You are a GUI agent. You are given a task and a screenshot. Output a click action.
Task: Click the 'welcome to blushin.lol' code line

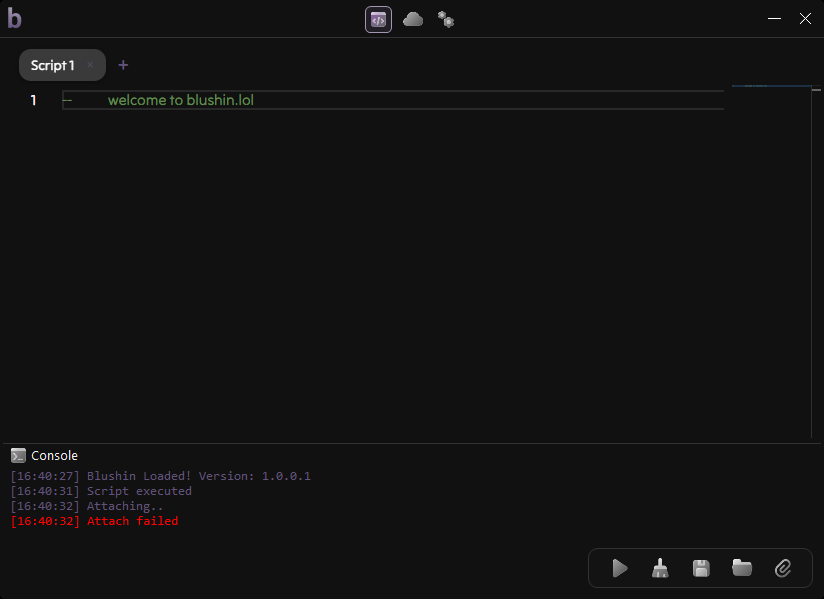click(180, 100)
